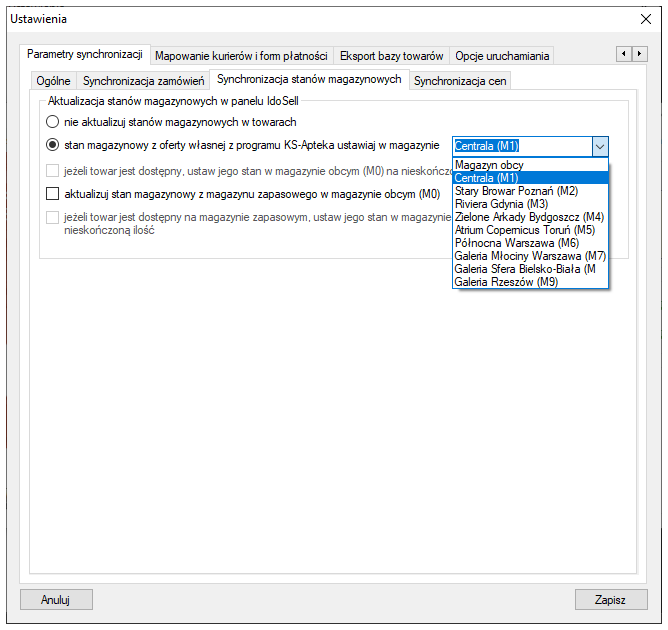Choose 'Magazyn obcy' from the list
668x630 pixels.
[x=489, y=165]
